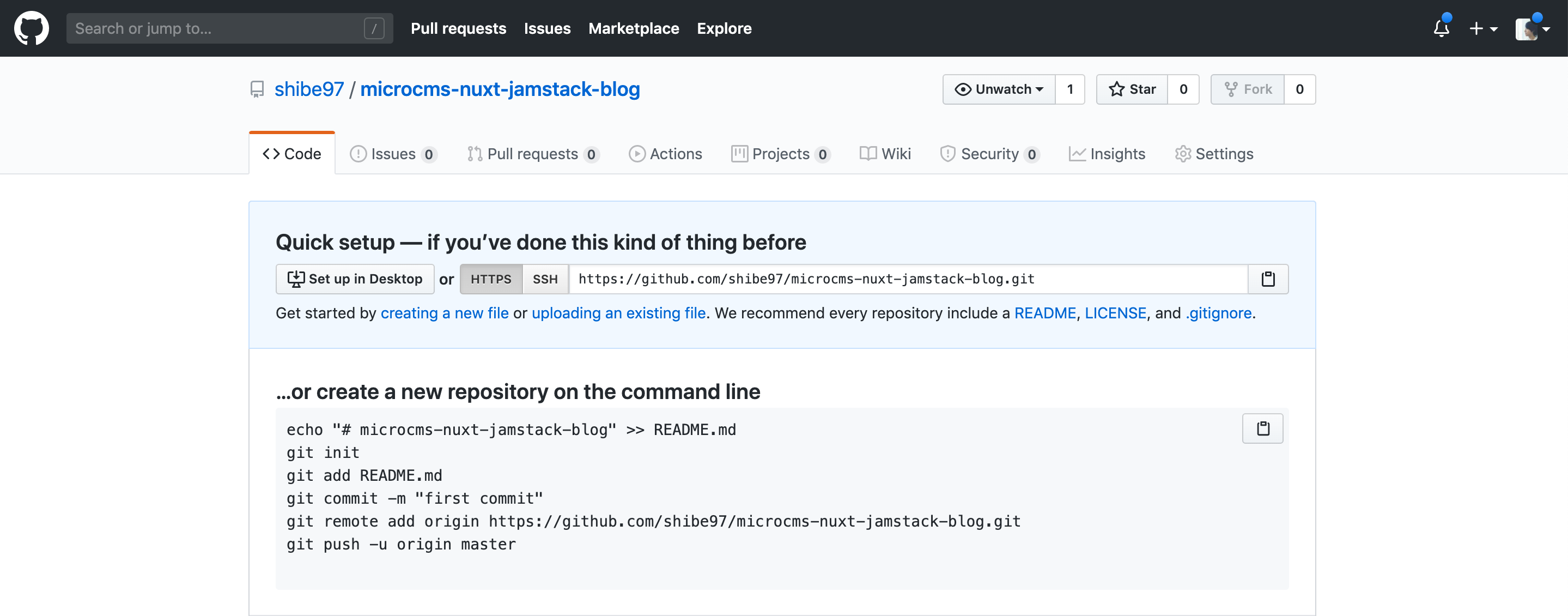Switch to the Issues tab
Image resolution: width=1568 pixels, height=616 pixels.
(x=393, y=154)
